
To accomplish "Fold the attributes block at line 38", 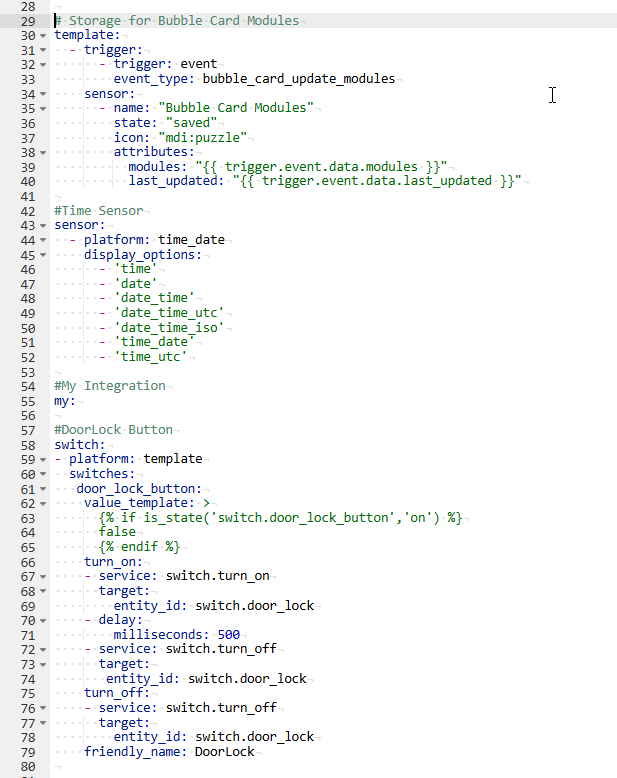I will tap(43, 153).
